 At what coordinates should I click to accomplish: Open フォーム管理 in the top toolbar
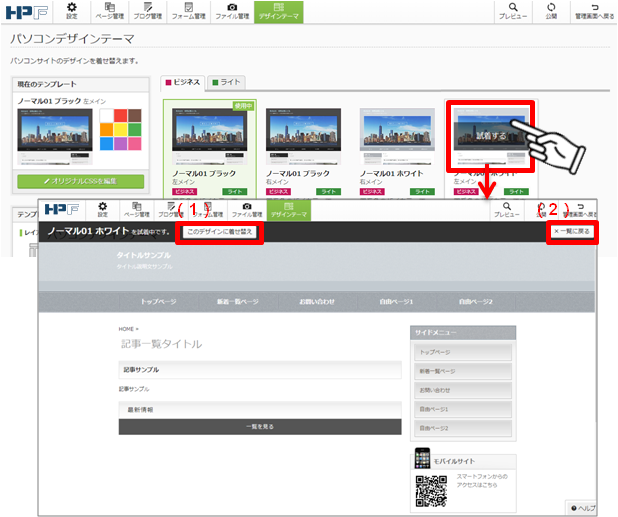[x=193, y=12]
